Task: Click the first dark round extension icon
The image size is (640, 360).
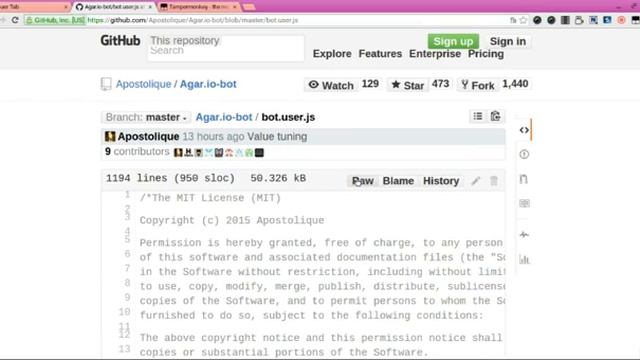Action: click(x=537, y=20)
